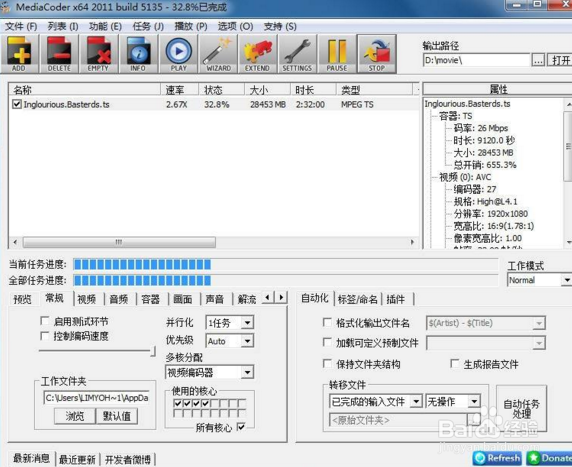This screenshot has width=572, height=467.
Task: Switch to the 视频 tab
Action: click(x=87, y=299)
